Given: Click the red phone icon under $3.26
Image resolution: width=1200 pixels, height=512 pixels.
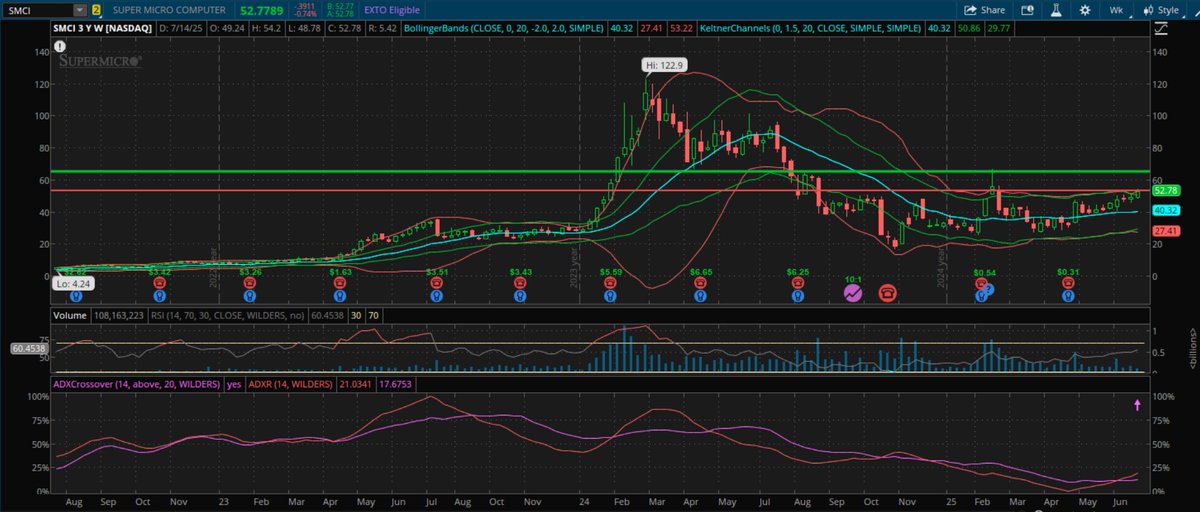Looking at the screenshot, I should pos(250,283).
